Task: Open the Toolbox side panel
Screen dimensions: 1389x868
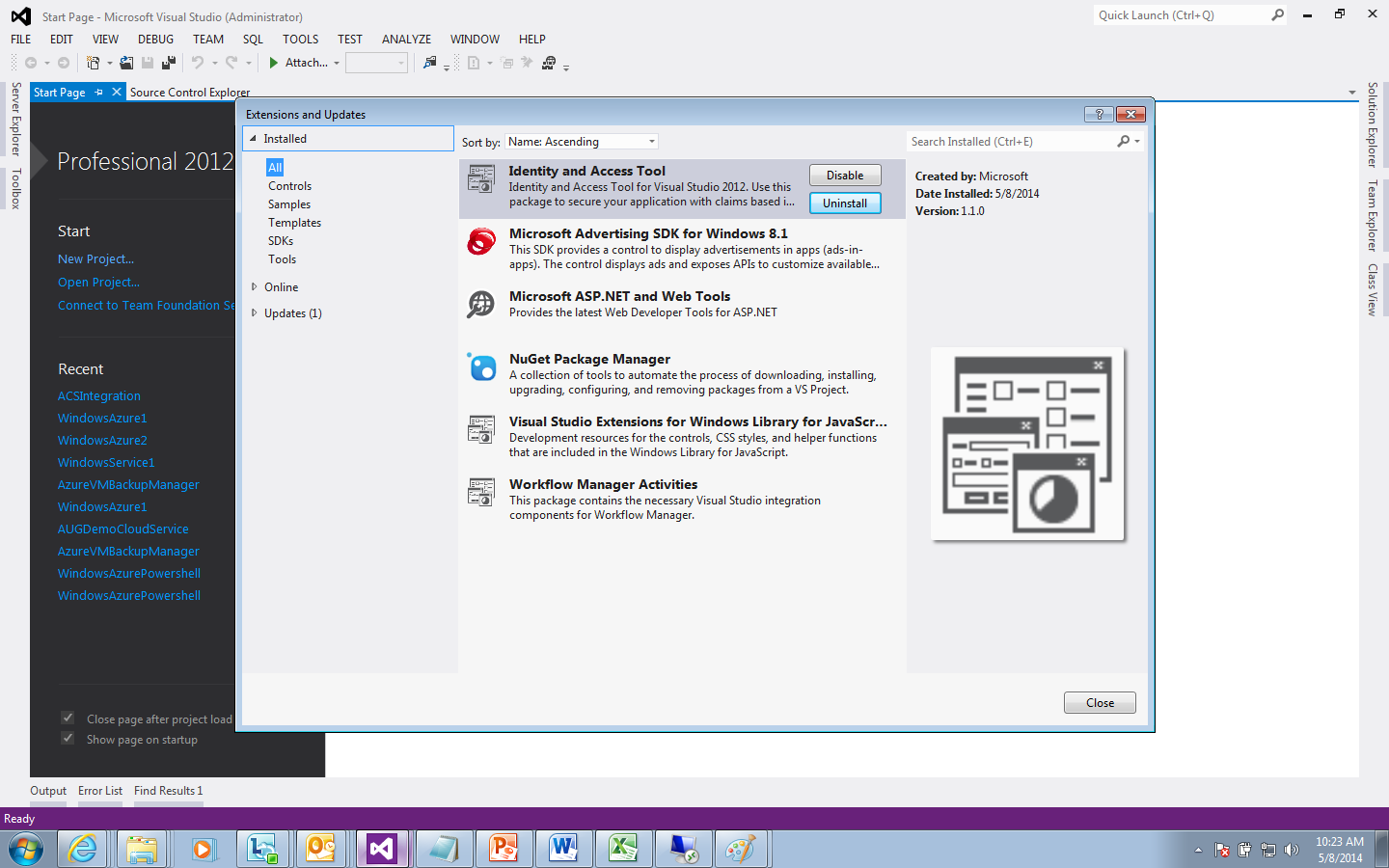Action: (15, 188)
